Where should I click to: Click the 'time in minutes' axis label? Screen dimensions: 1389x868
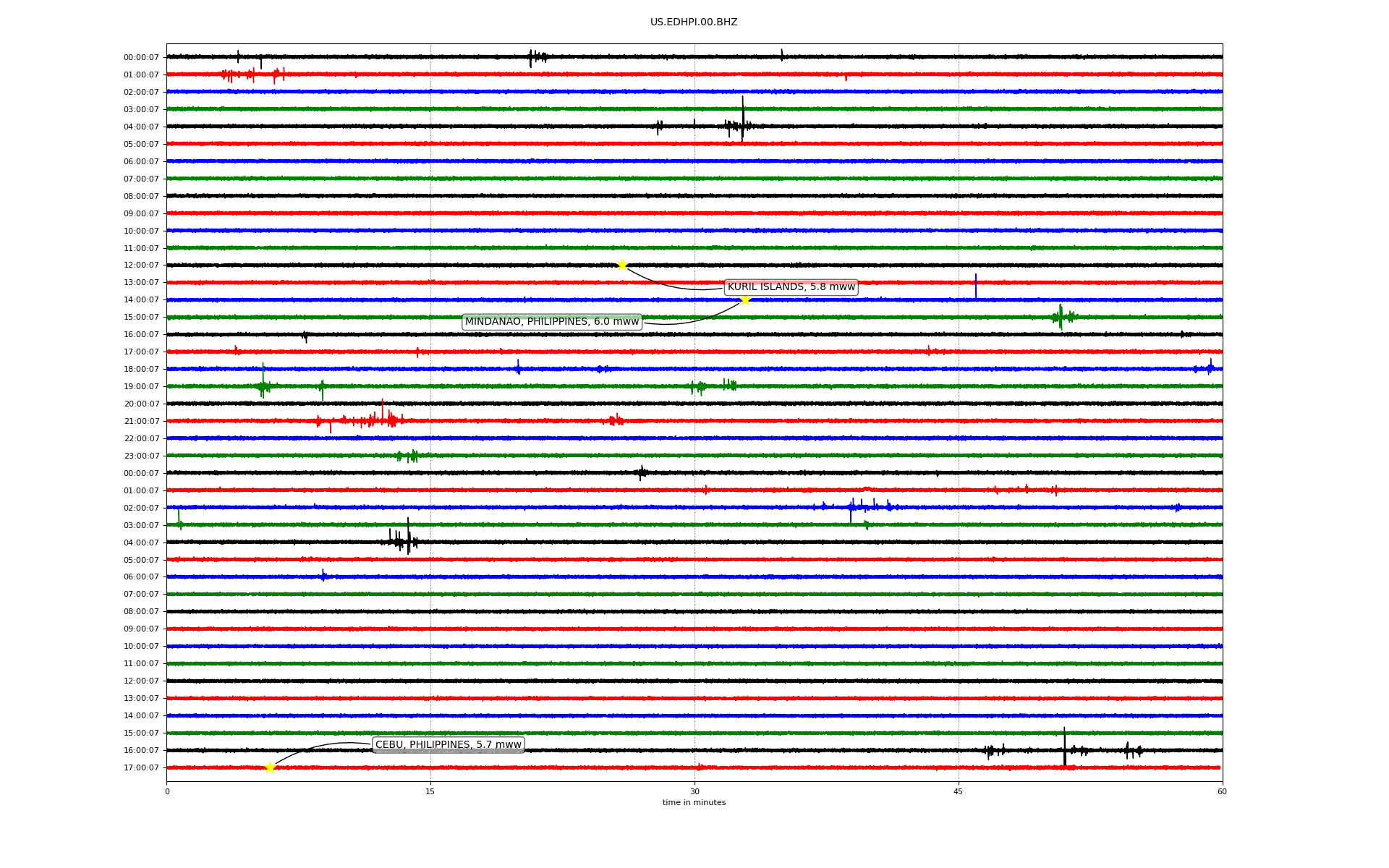click(x=693, y=803)
